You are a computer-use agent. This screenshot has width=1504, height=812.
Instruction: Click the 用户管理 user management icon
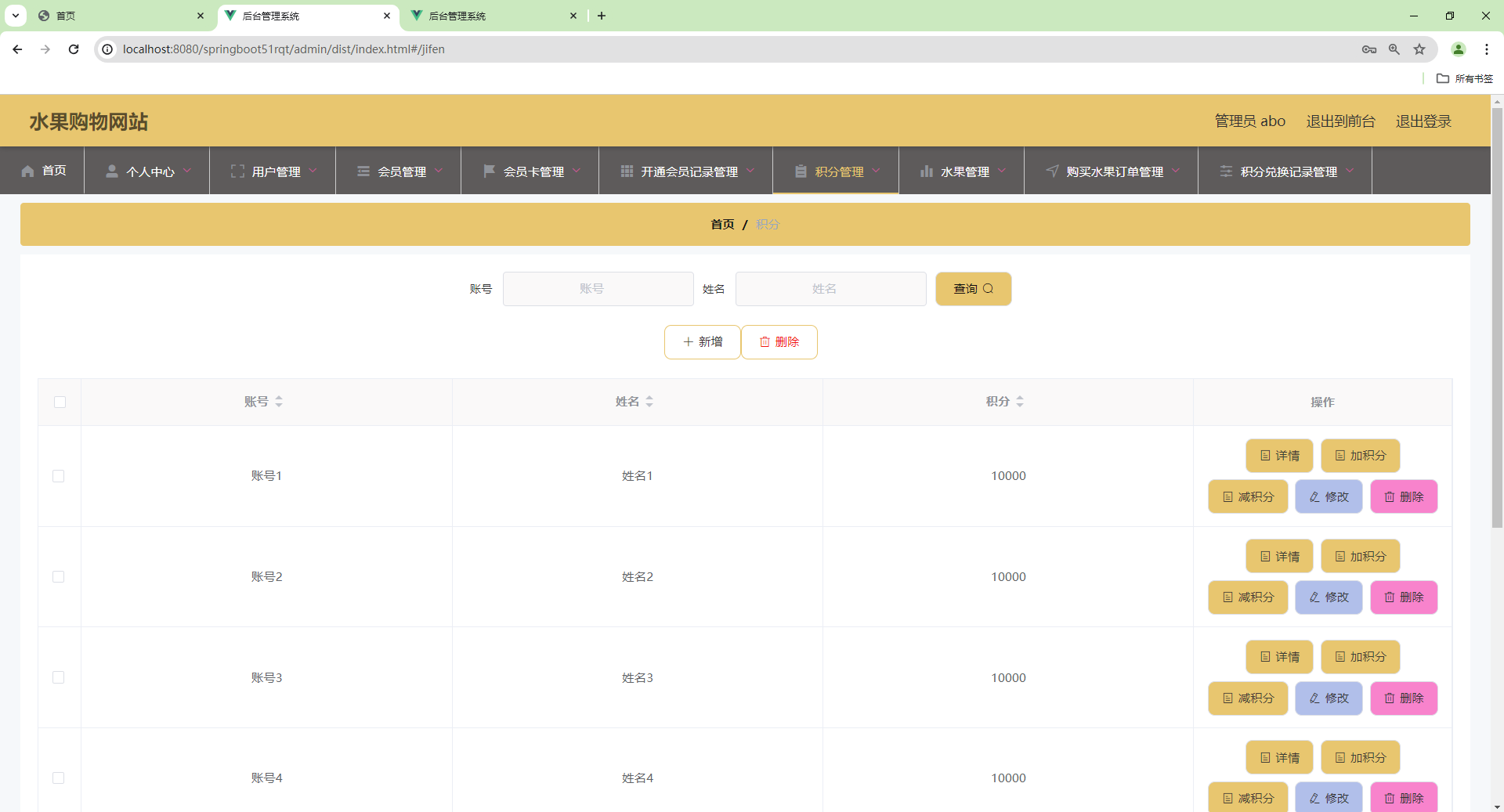point(237,171)
